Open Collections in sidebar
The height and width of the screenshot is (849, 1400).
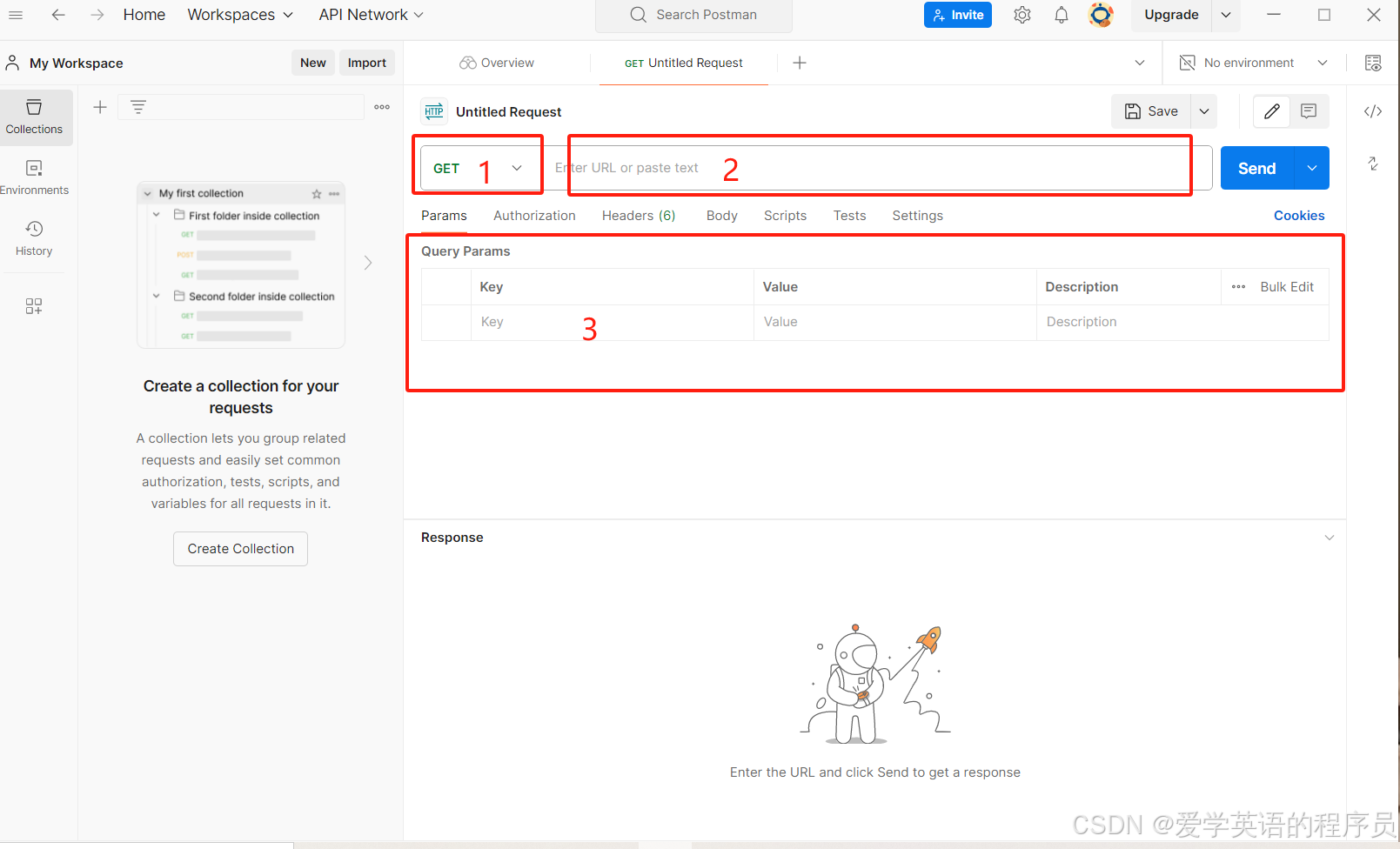(34, 117)
